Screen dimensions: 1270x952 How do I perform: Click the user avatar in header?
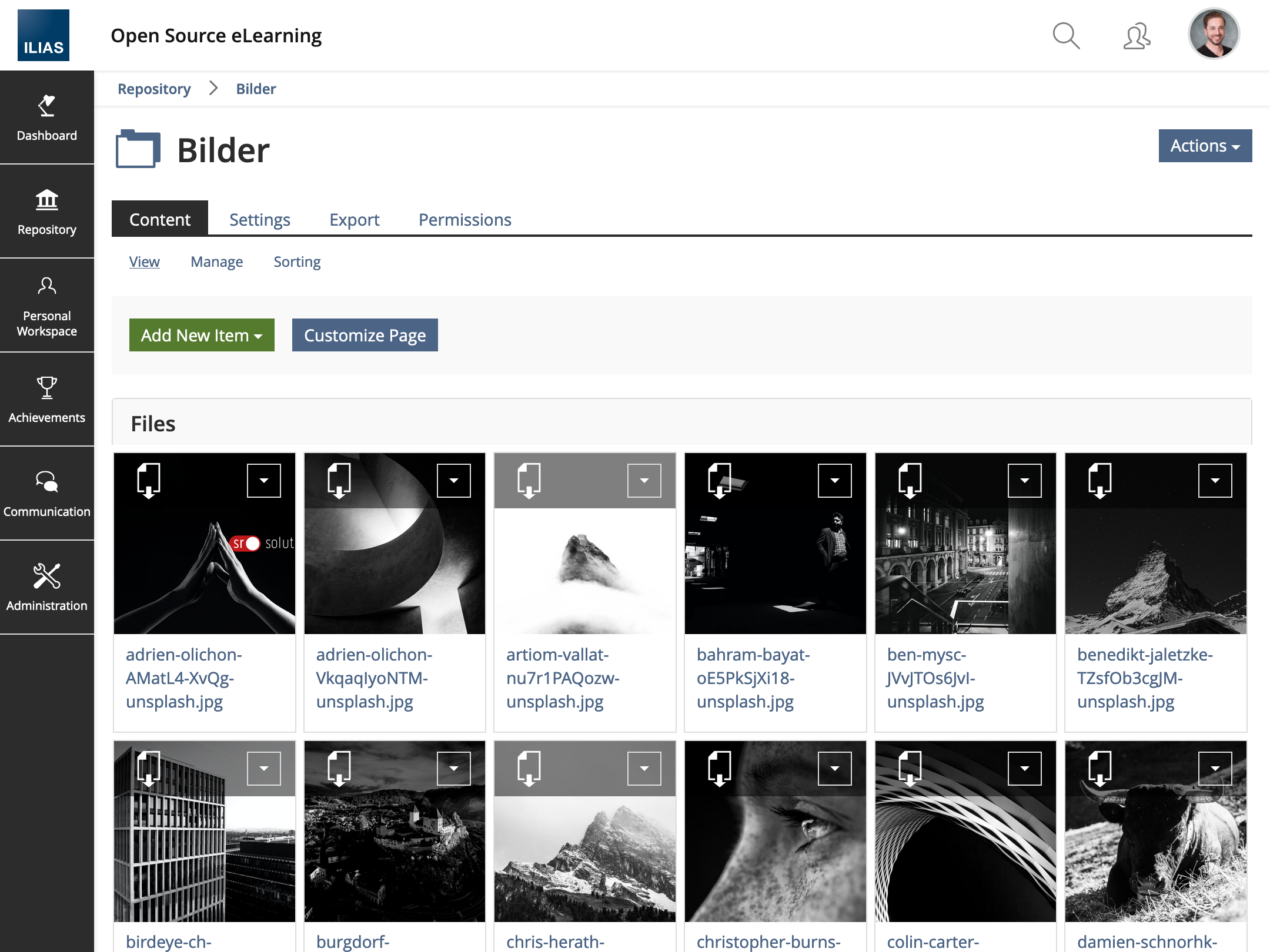tap(1214, 34)
